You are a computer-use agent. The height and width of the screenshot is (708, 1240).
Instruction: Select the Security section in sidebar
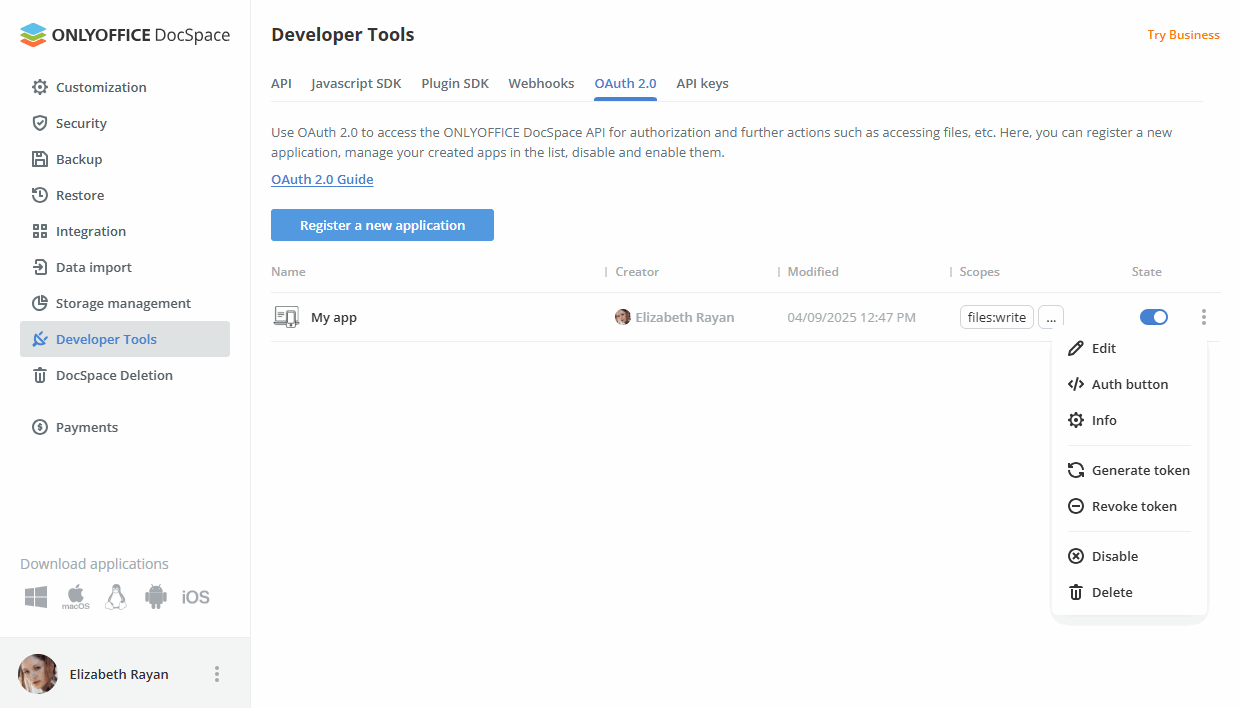coord(80,122)
